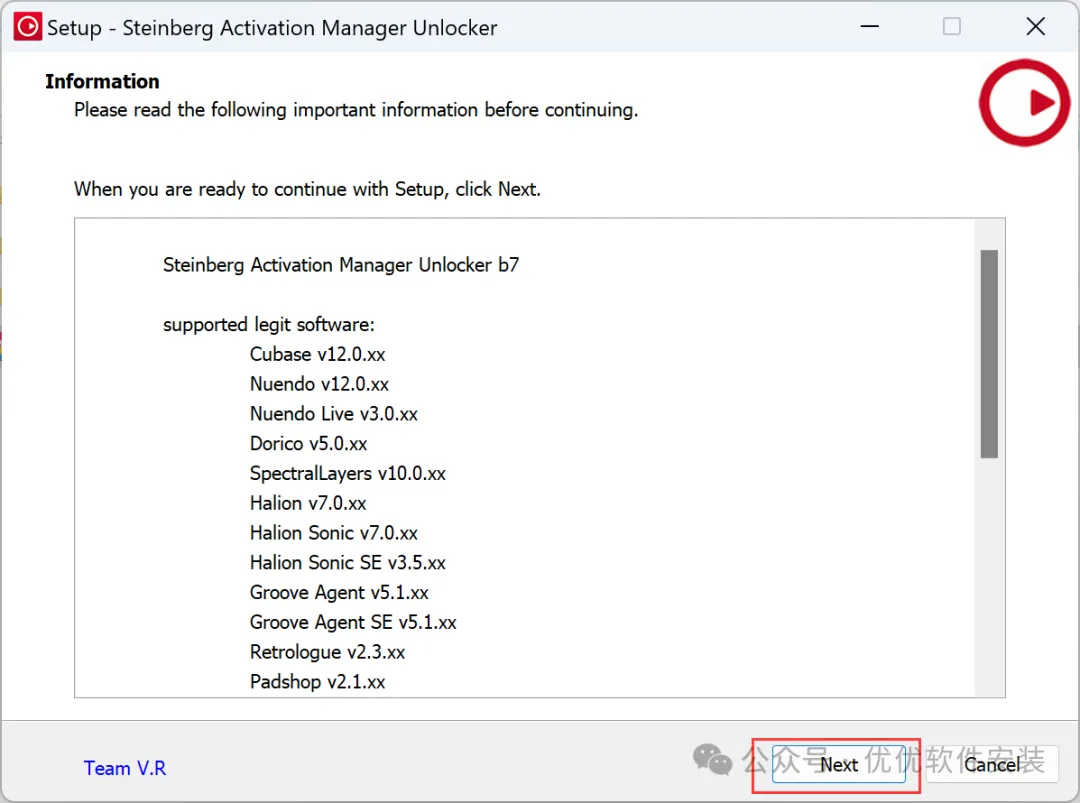Click the scrollbar track below the thumb

click(x=989, y=577)
